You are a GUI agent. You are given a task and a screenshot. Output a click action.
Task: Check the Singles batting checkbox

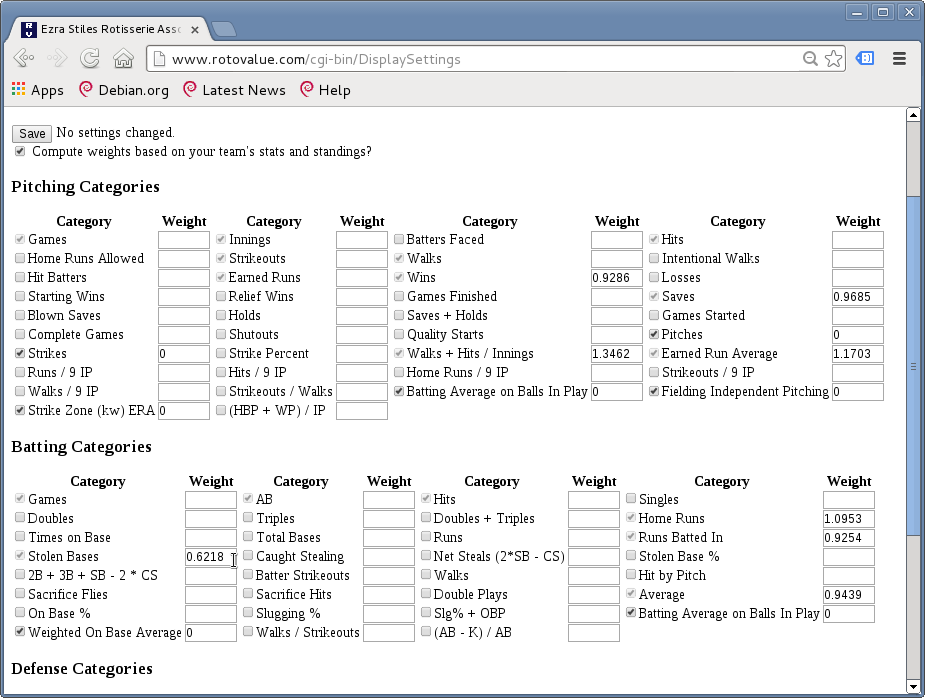(631, 499)
